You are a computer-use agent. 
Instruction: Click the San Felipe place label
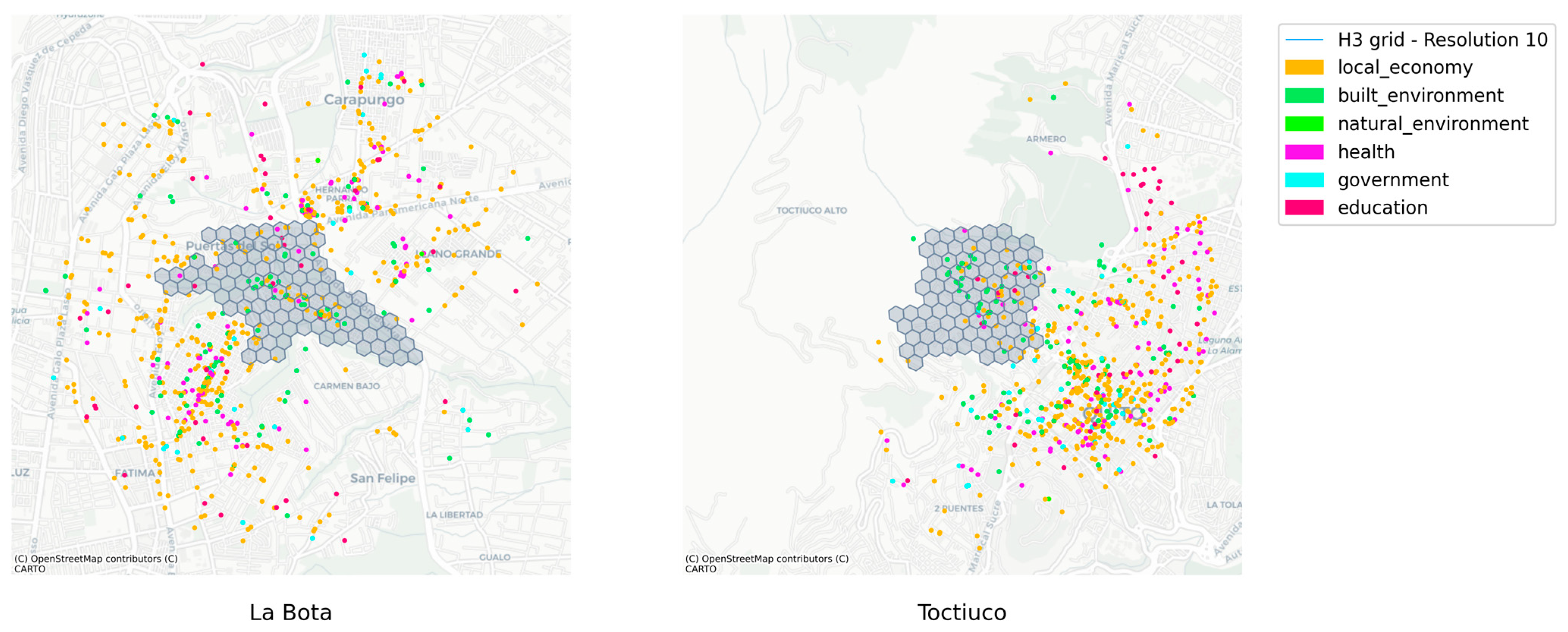click(x=382, y=478)
